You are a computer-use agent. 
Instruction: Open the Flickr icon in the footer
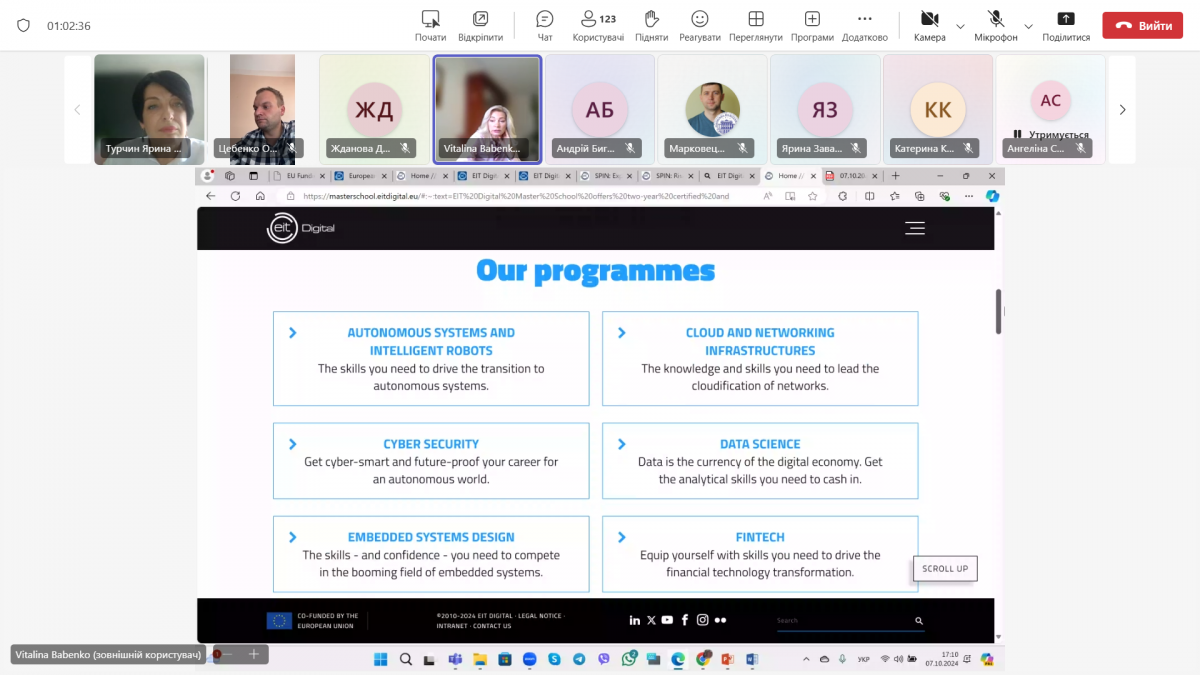coord(720,620)
